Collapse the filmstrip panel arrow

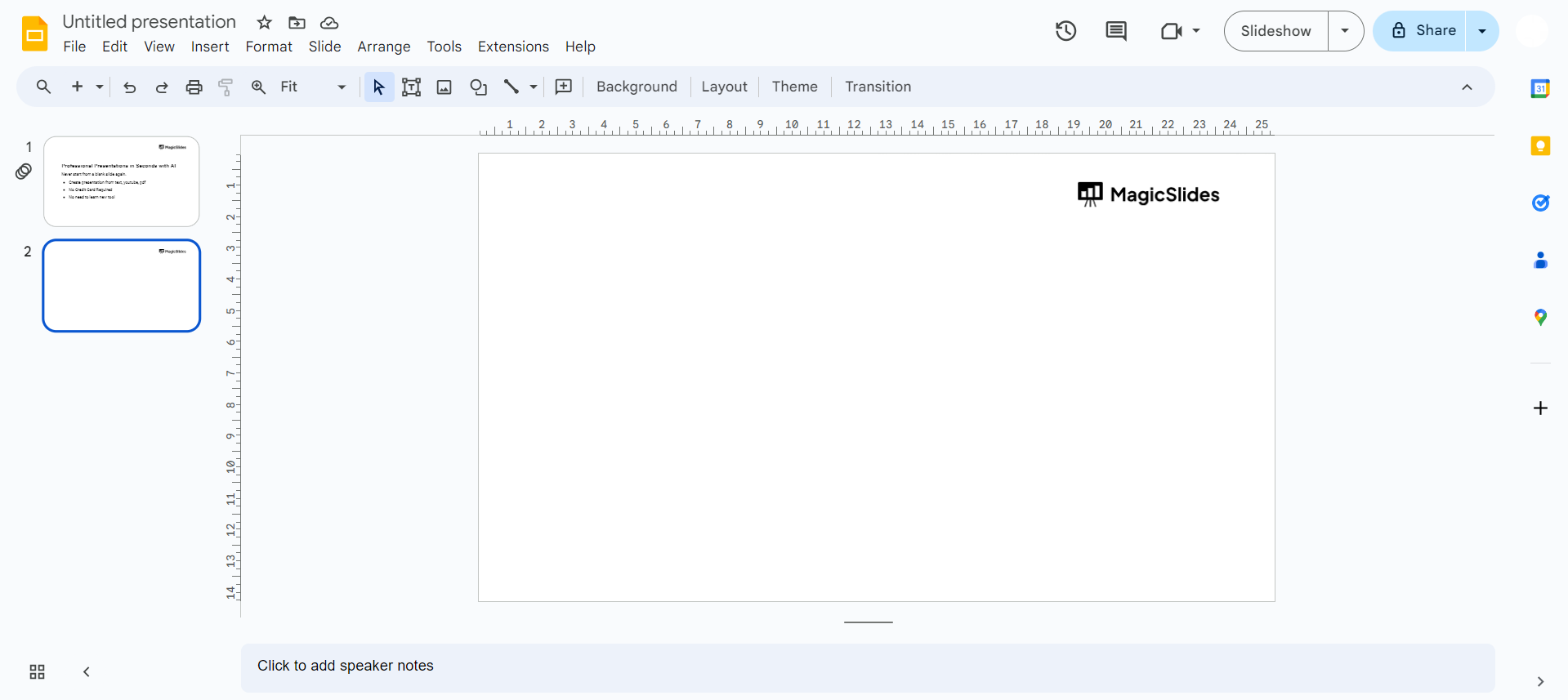click(x=87, y=672)
